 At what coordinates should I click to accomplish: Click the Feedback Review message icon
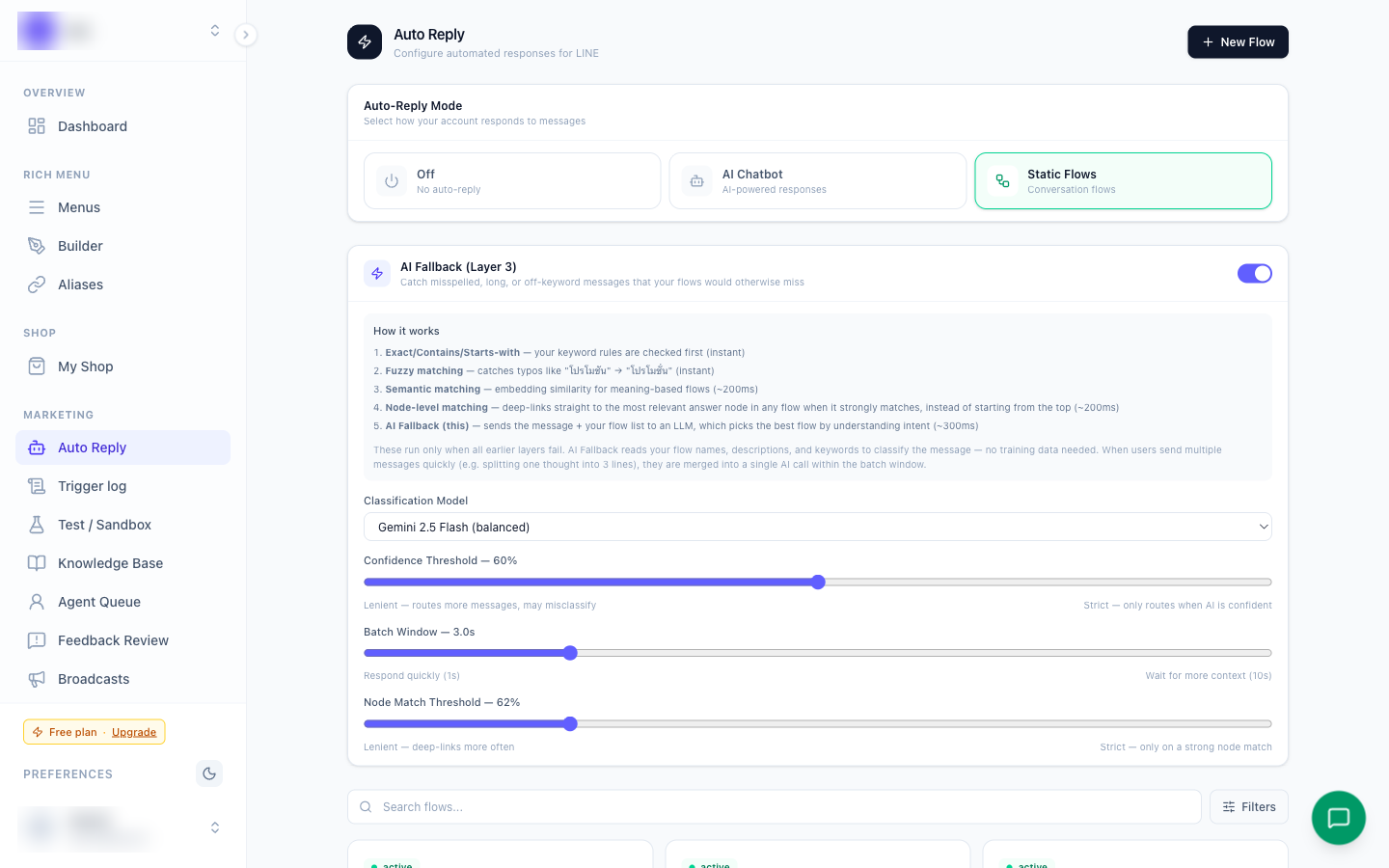coord(37,640)
